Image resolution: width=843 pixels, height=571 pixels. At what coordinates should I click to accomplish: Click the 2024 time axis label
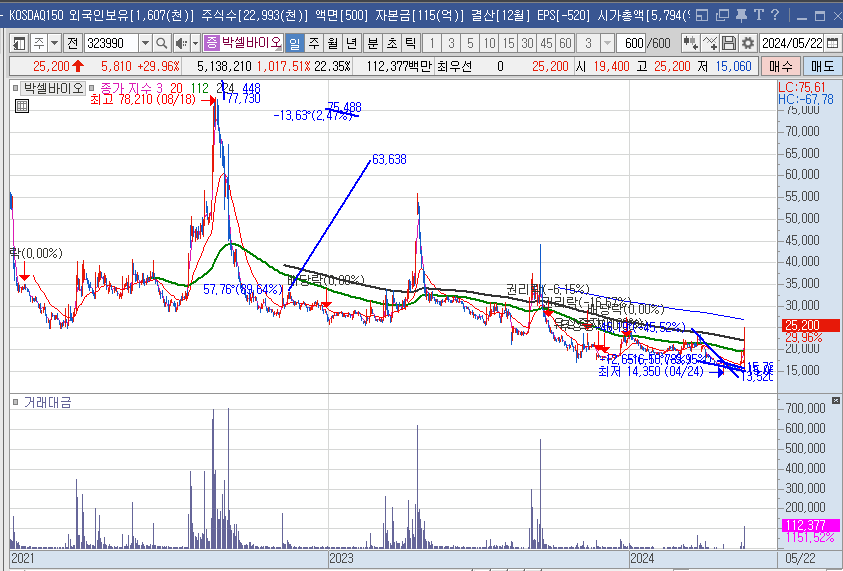point(642,558)
